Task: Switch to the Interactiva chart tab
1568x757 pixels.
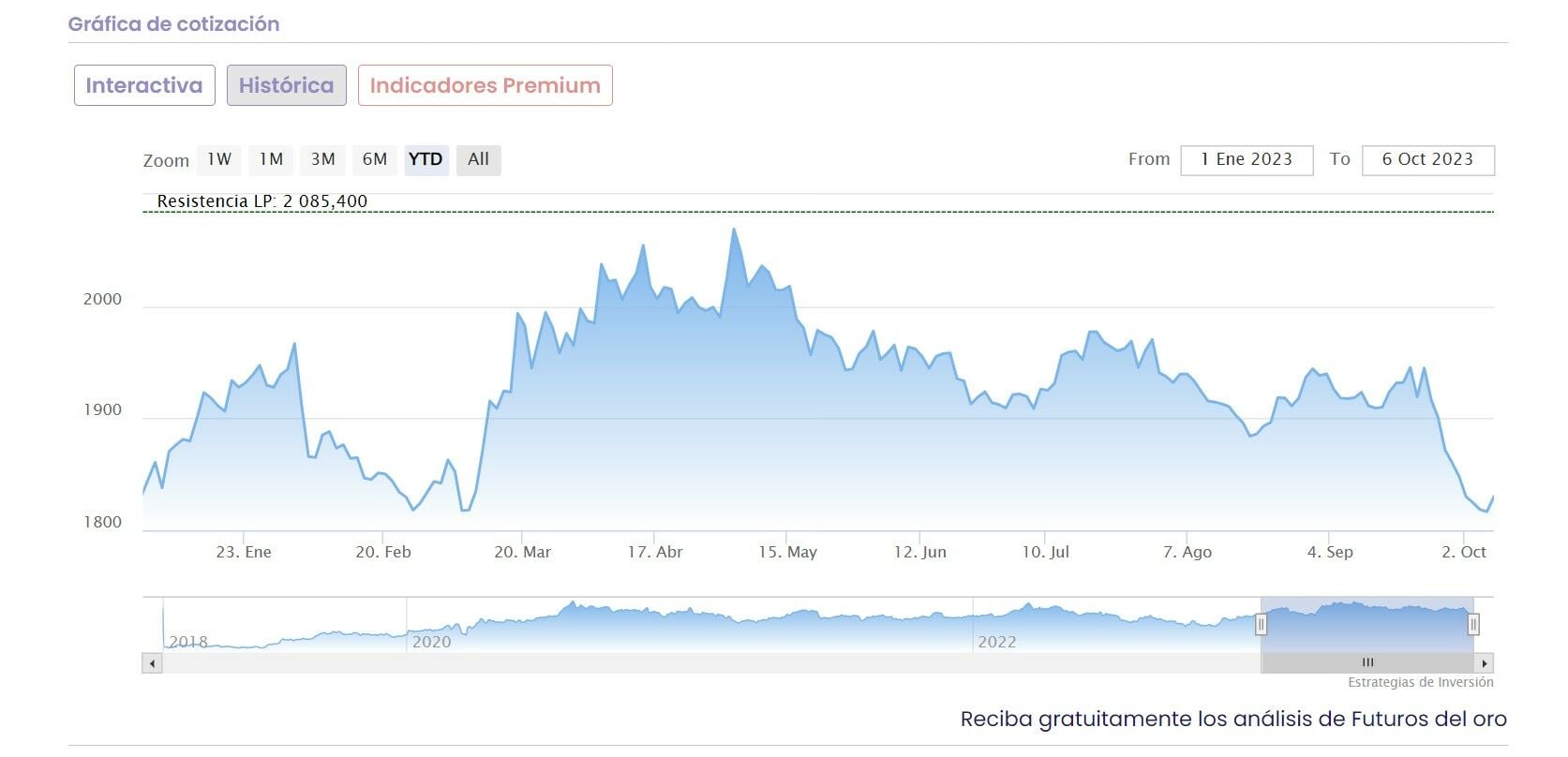Action: coord(144,85)
